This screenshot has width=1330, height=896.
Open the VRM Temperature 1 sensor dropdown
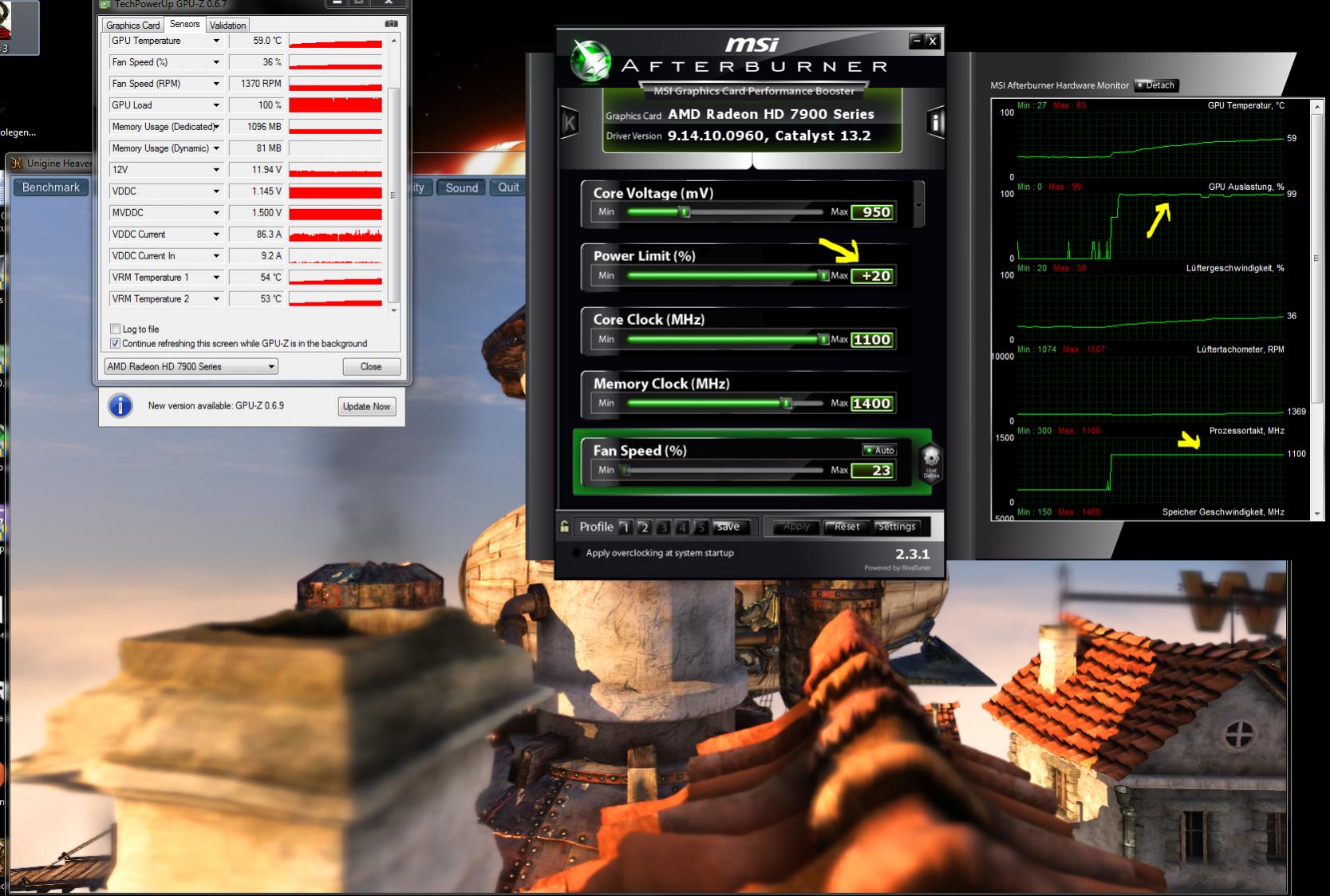[215, 278]
